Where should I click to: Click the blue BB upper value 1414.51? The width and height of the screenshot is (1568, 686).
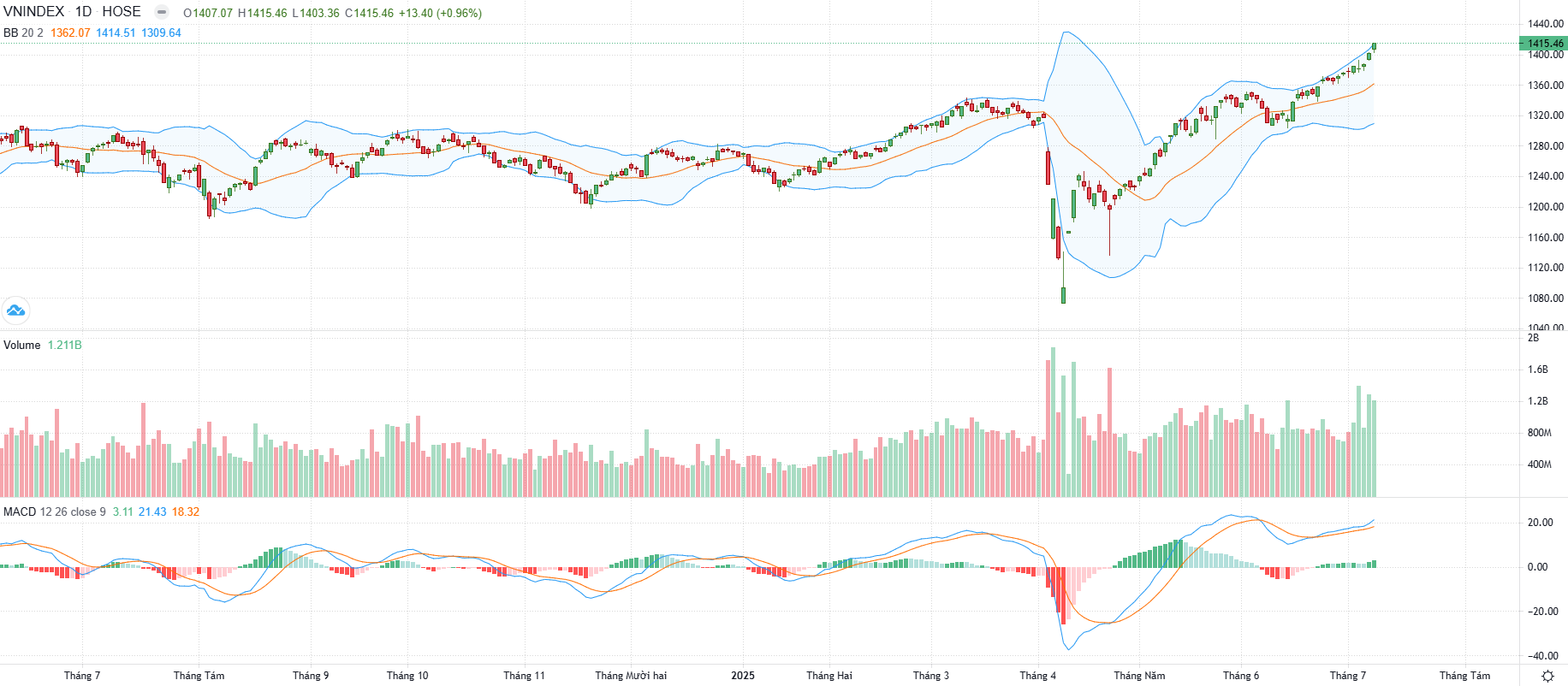(x=116, y=33)
